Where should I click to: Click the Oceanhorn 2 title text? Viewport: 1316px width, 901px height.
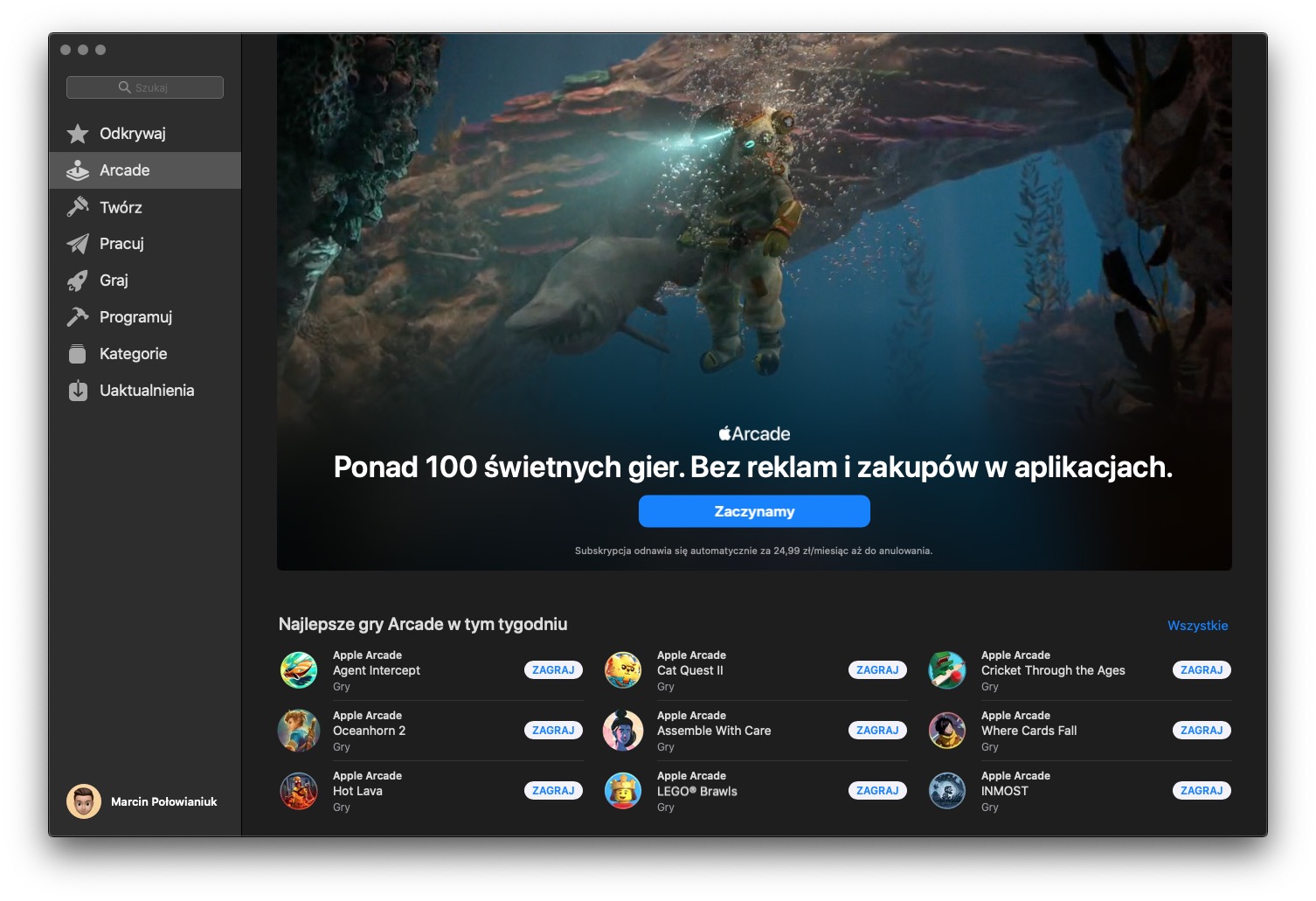coord(369,731)
